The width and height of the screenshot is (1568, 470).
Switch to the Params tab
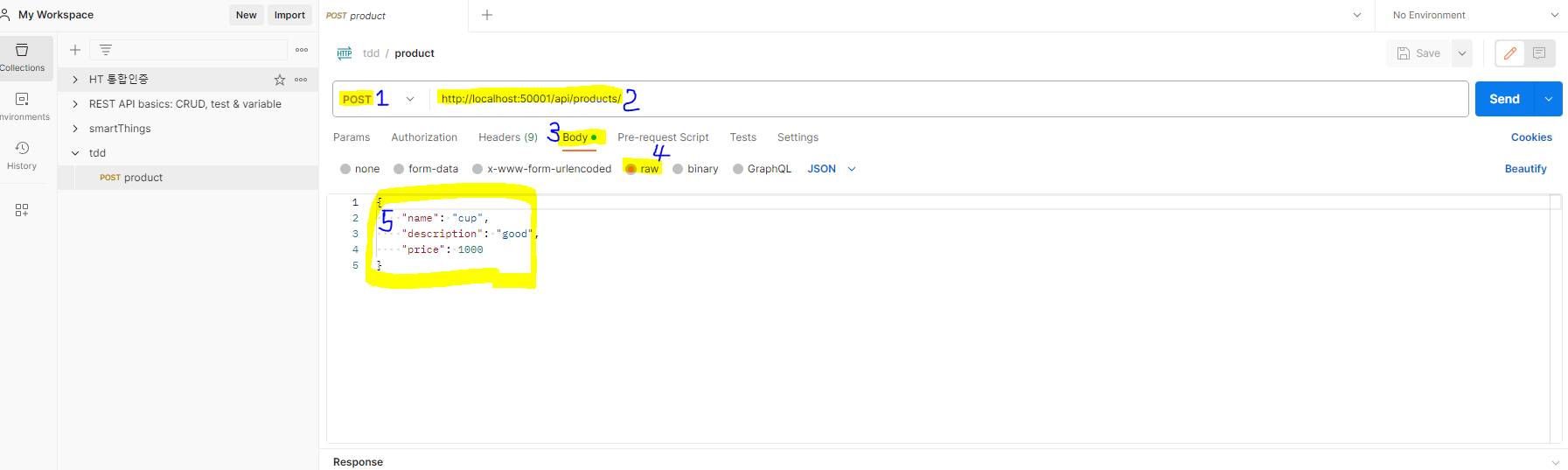(352, 137)
